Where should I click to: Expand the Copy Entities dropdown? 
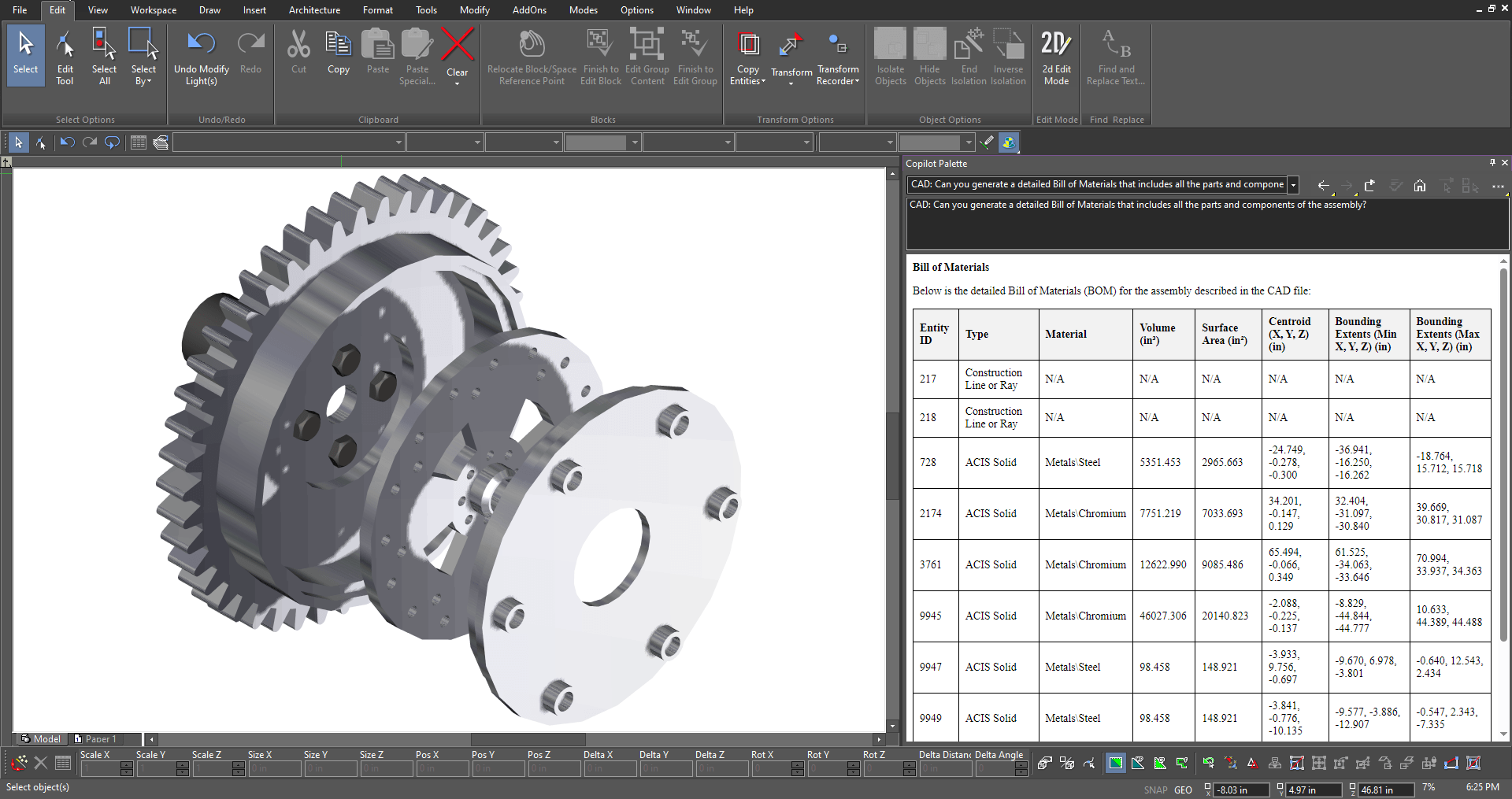pos(747,56)
